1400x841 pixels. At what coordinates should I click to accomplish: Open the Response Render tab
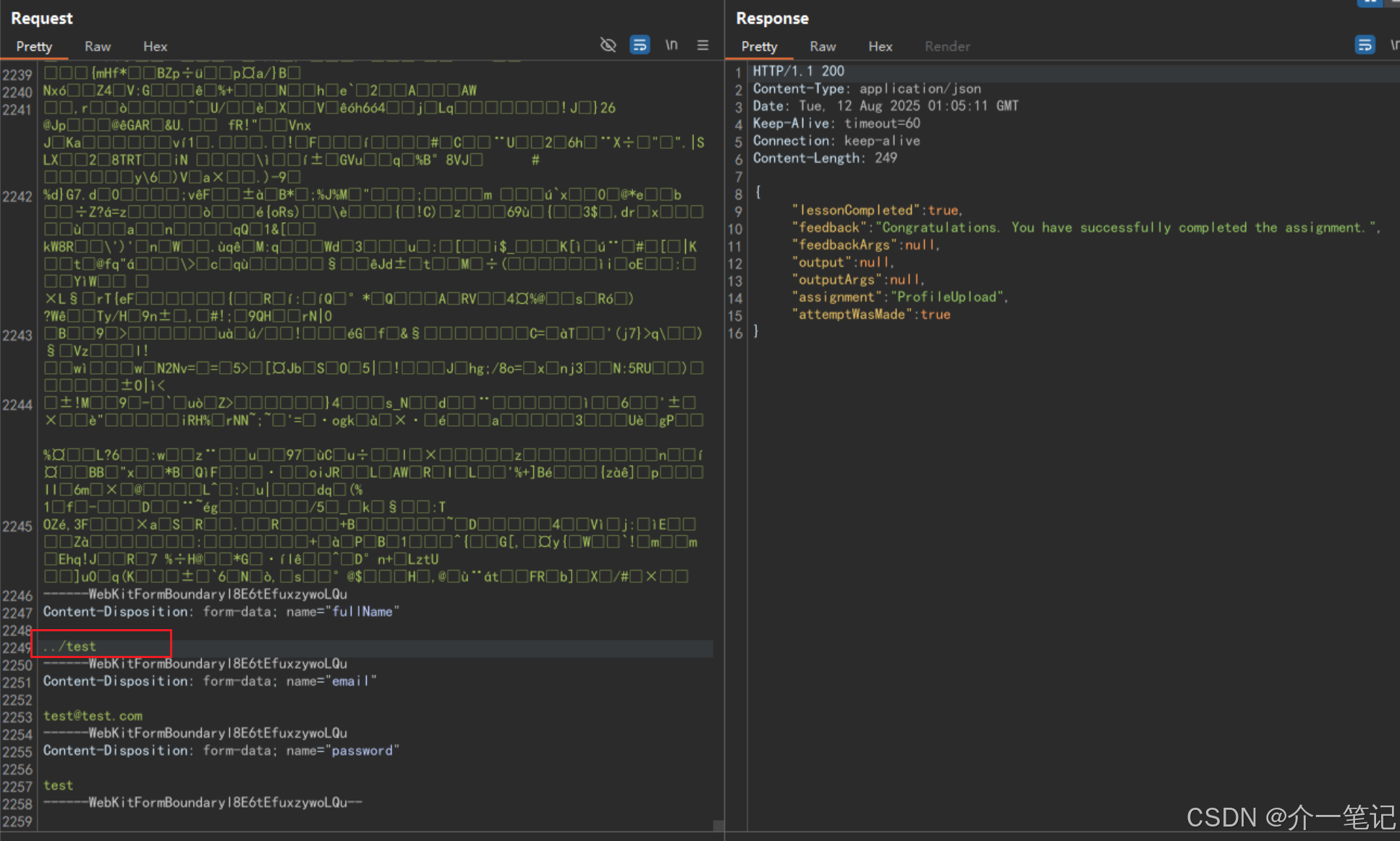pyautogui.click(x=947, y=46)
